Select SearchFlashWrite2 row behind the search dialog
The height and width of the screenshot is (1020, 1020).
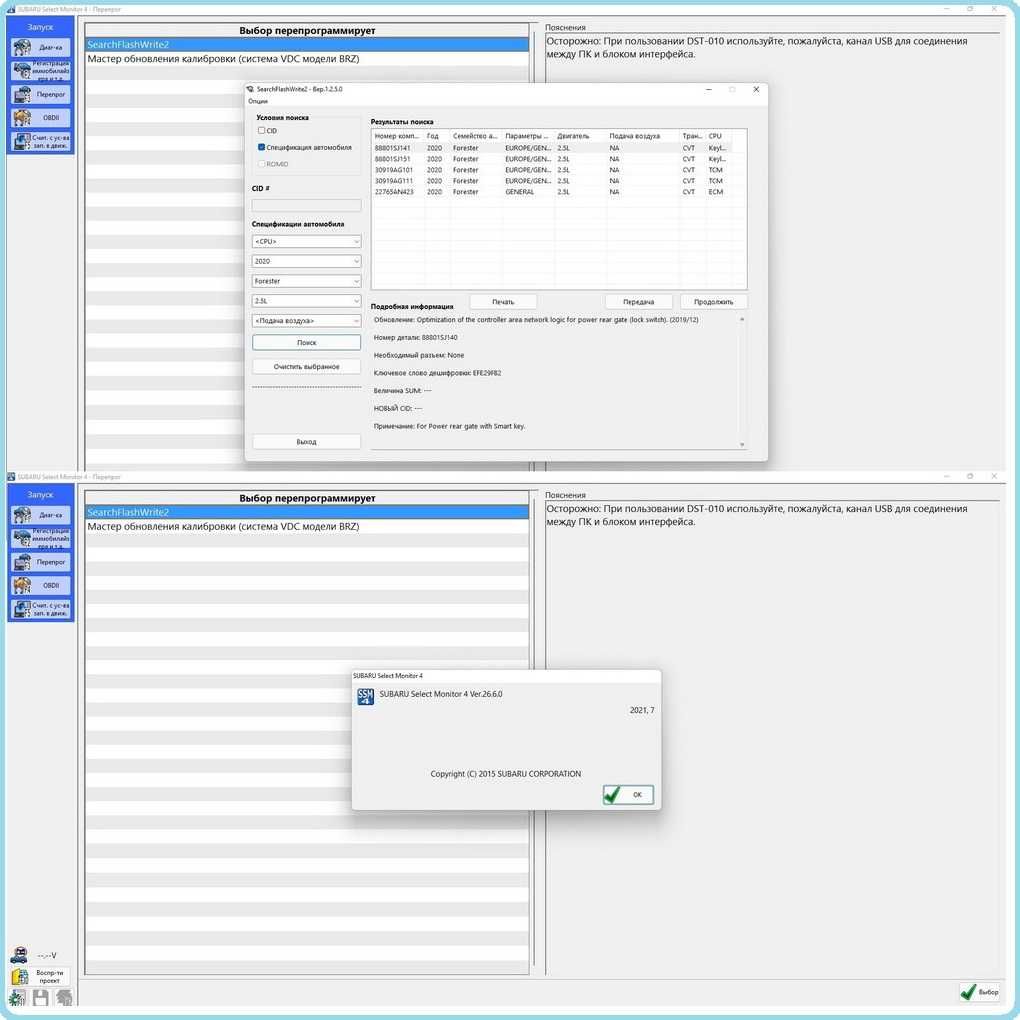[x=307, y=44]
